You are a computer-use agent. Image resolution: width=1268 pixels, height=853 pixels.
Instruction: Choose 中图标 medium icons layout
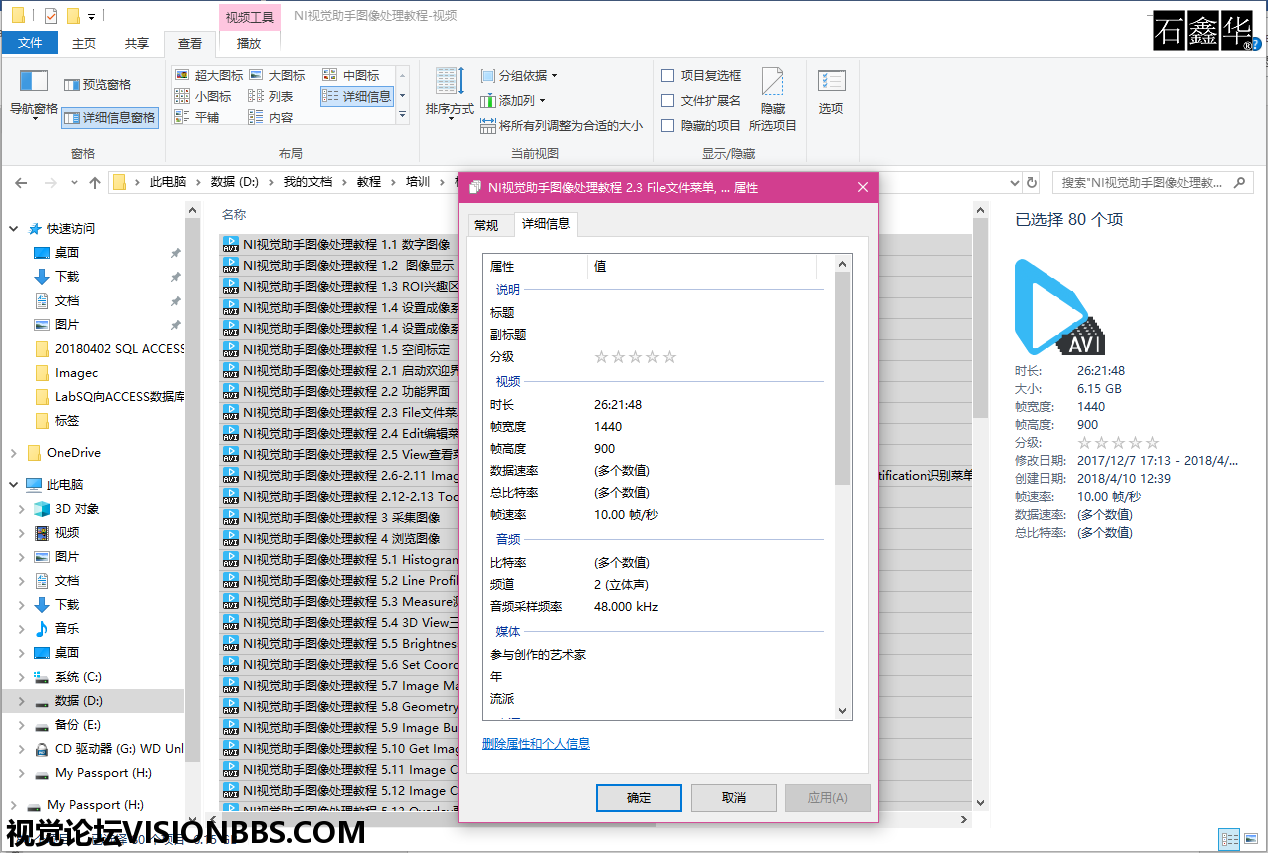(x=351, y=75)
